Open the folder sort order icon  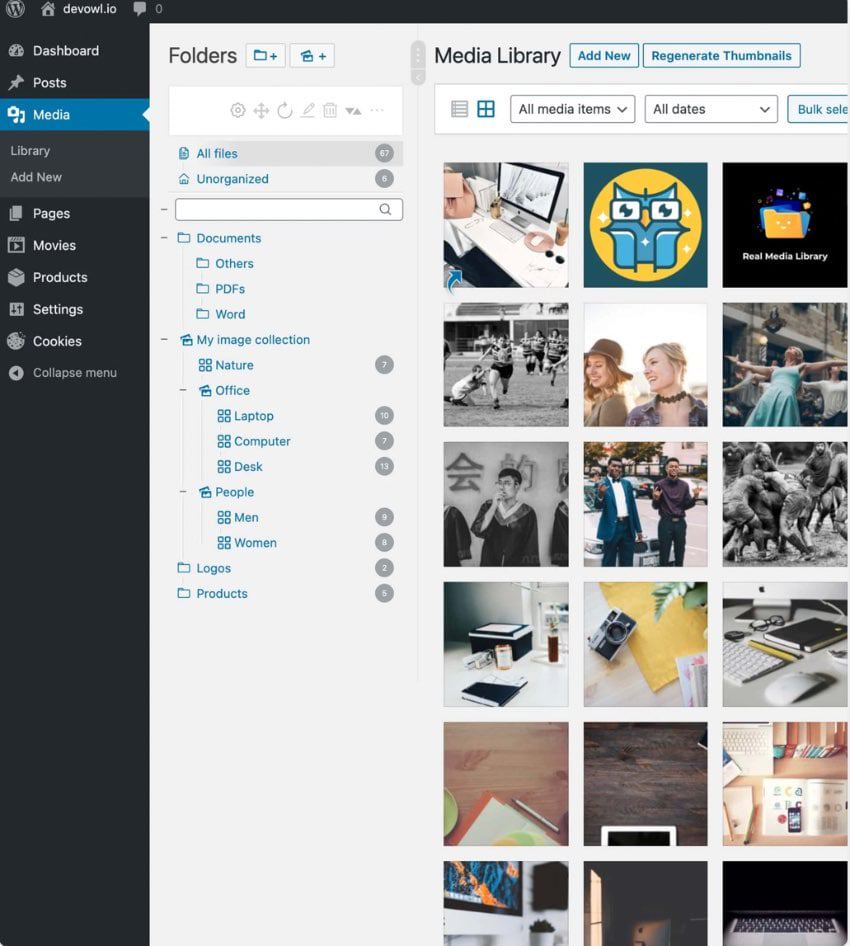click(x=354, y=110)
